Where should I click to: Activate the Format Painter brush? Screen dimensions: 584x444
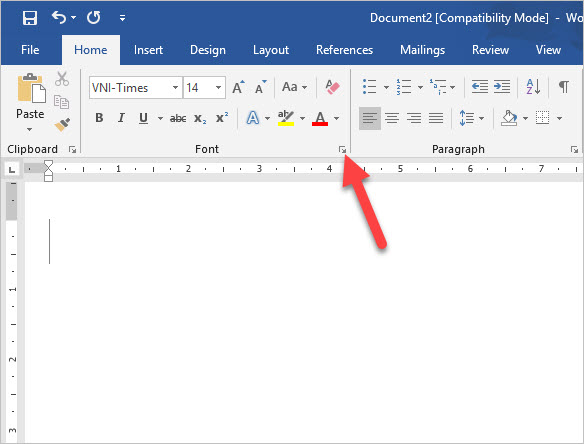click(x=62, y=125)
